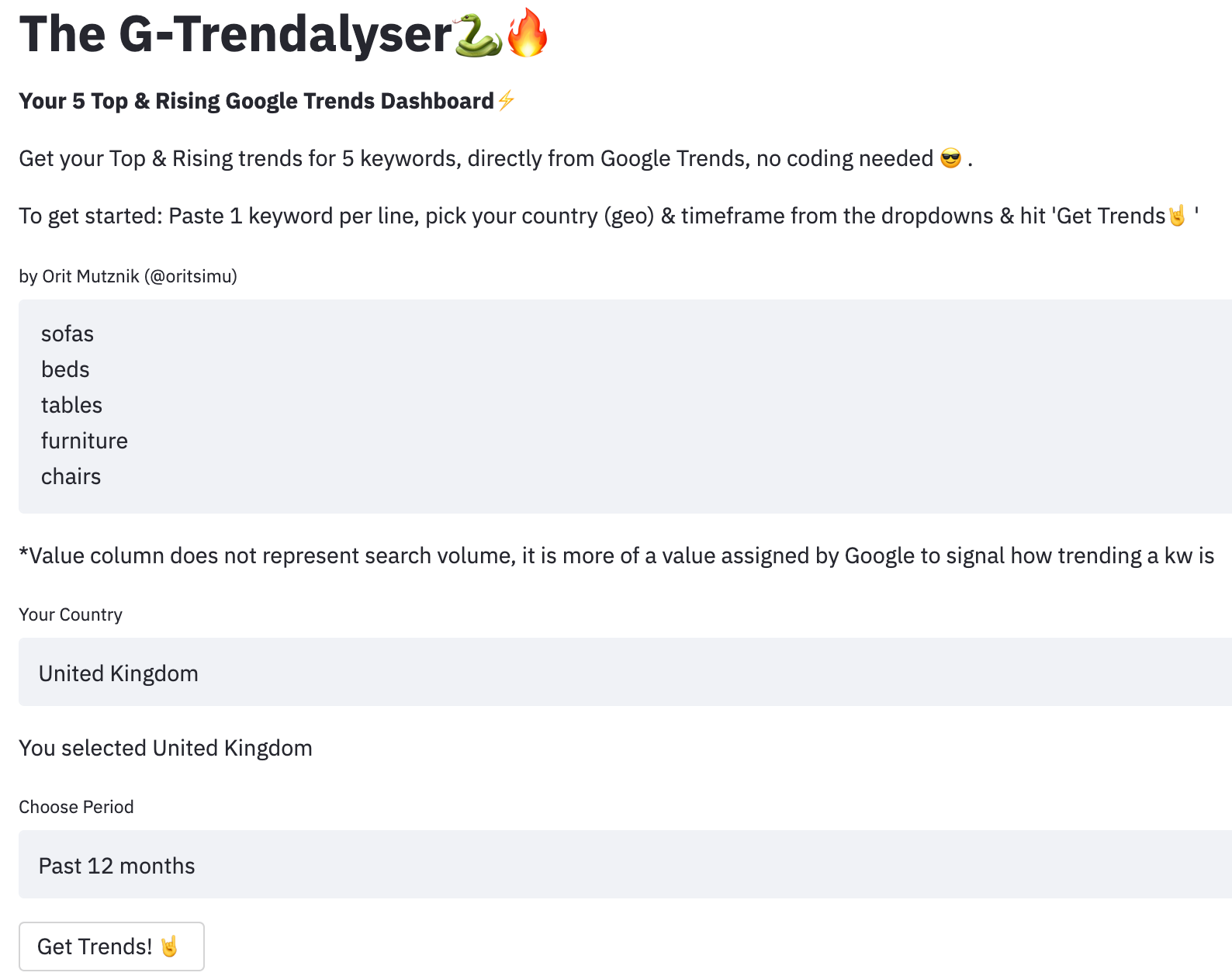
Task: Place cursor on 'furniture' keyword line
Action: pos(85,441)
